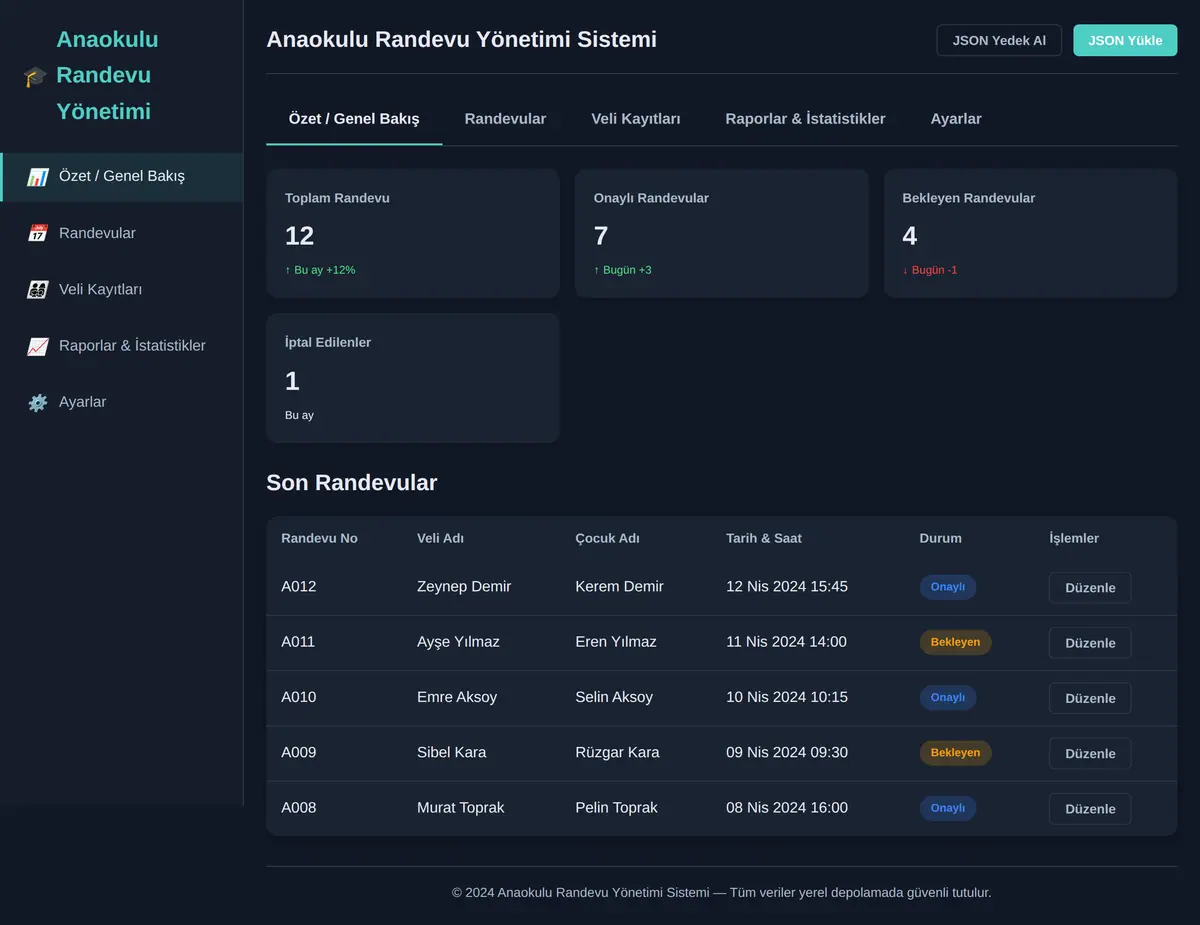Click the JSON Yükle button
This screenshot has width=1200, height=925.
click(1125, 41)
